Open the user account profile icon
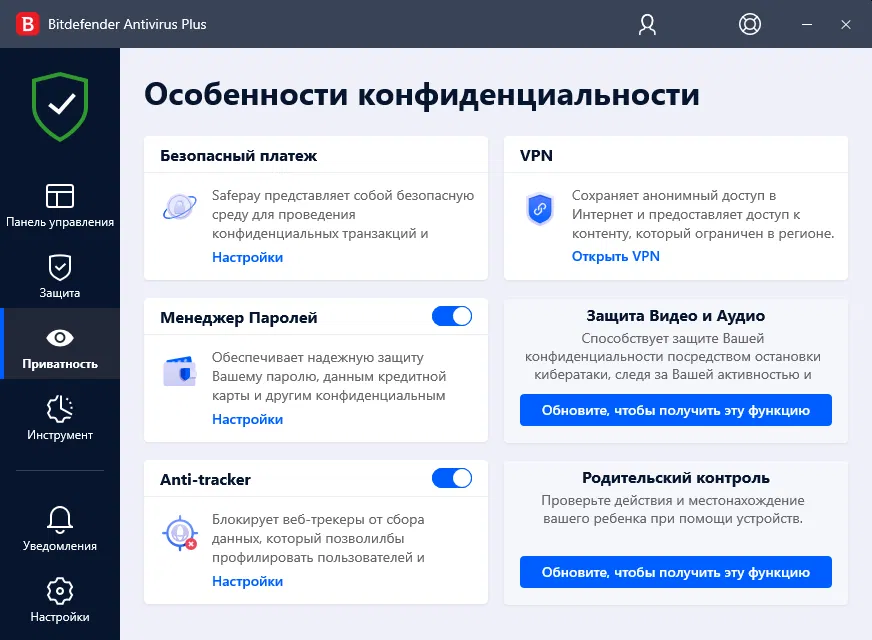This screenshot has width=872, height=640. pos(647,24)
